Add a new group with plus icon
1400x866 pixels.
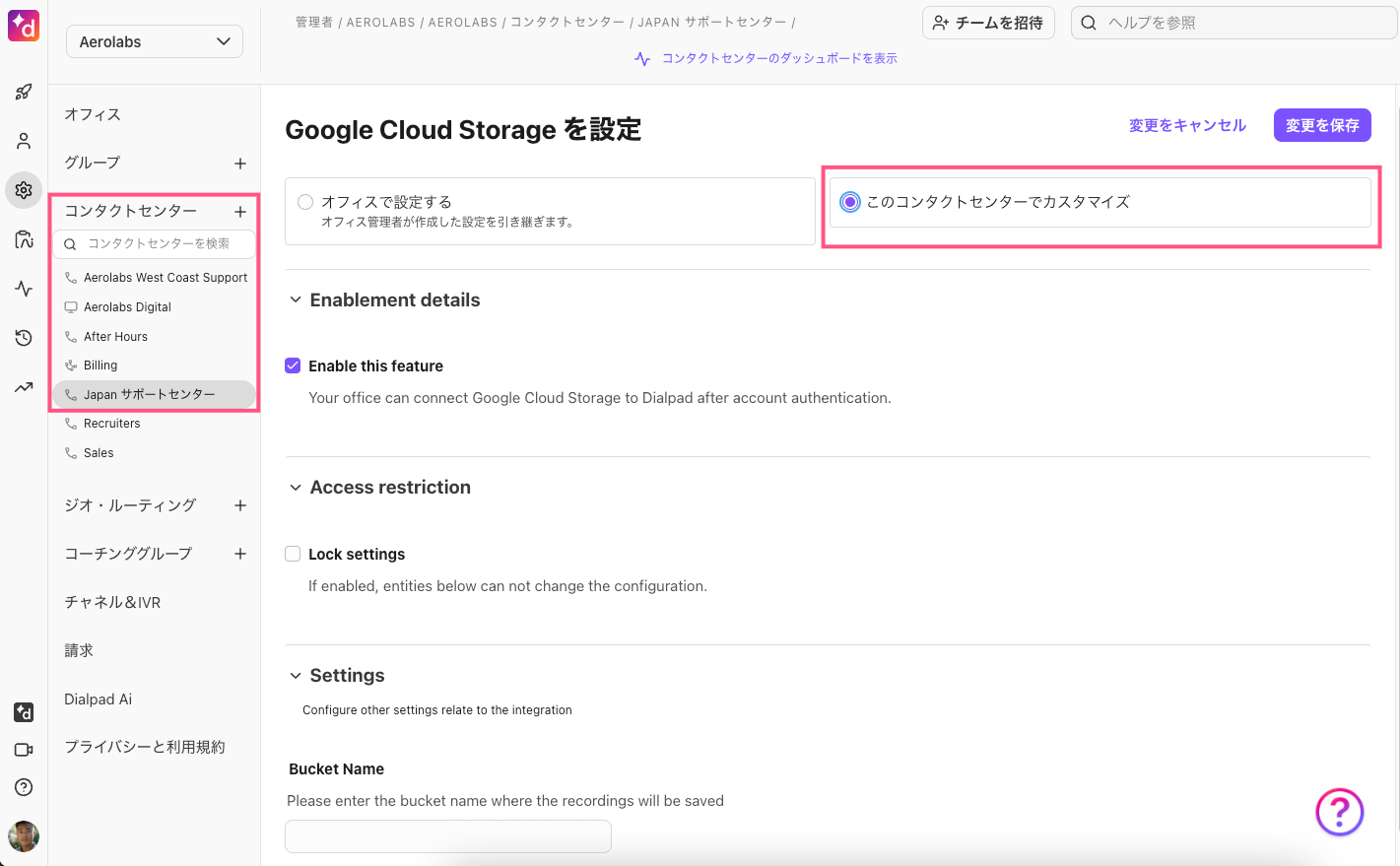click(240, 164)
